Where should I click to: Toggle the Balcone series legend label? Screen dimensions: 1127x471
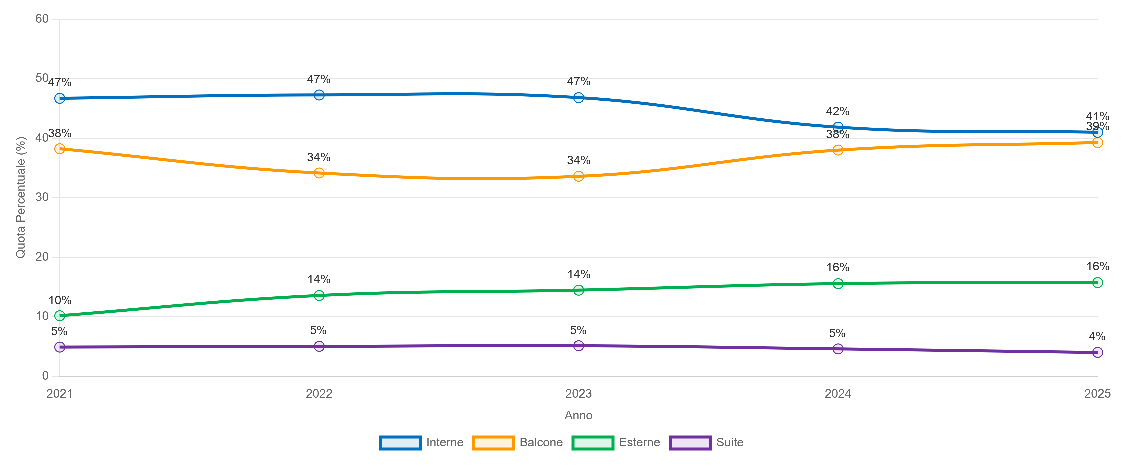tap(542, 442)
